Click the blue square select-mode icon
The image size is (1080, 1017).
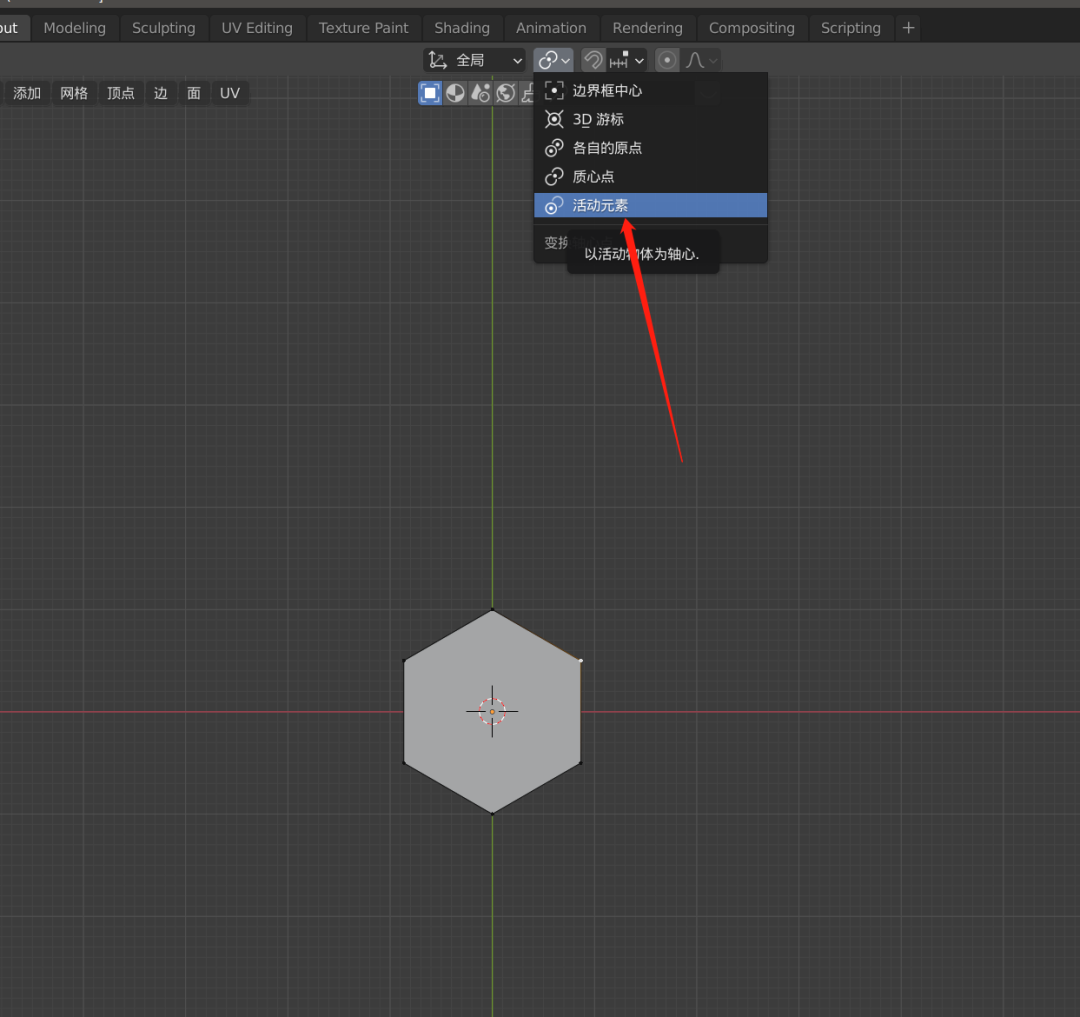point(430,93)
